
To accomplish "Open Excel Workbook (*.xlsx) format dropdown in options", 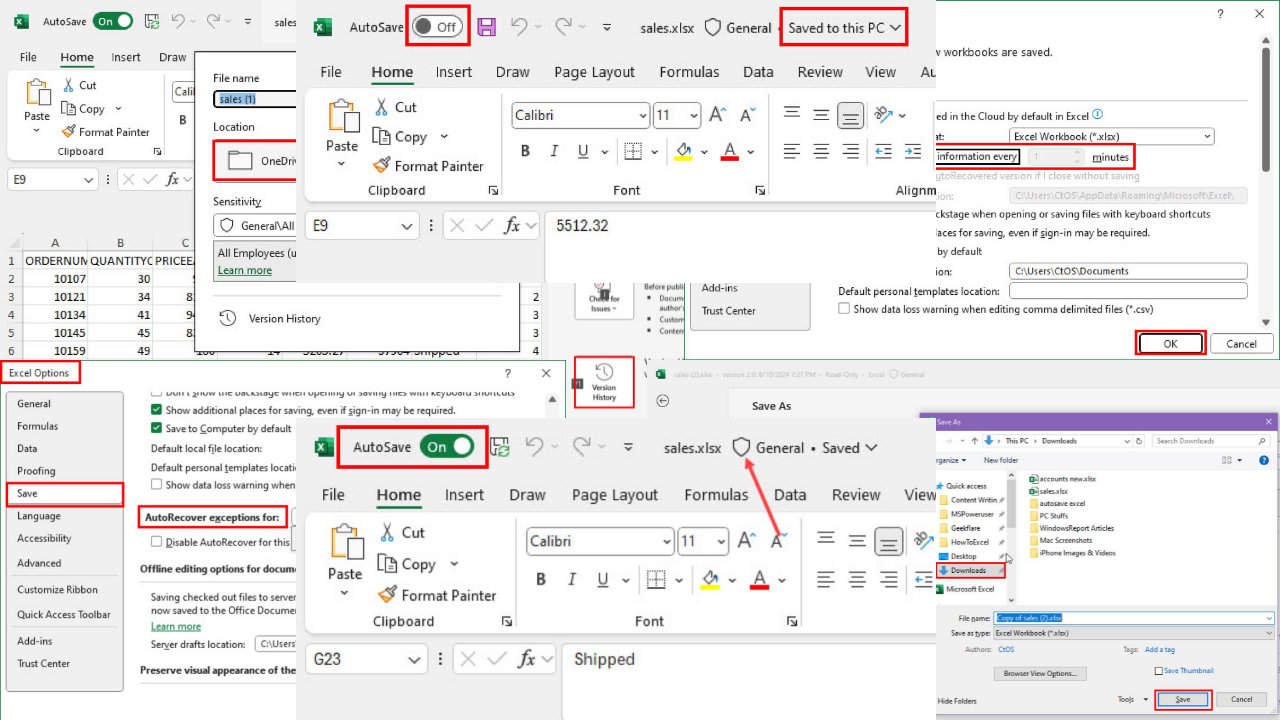I will pyautogui.click(x=1207, y=136).
